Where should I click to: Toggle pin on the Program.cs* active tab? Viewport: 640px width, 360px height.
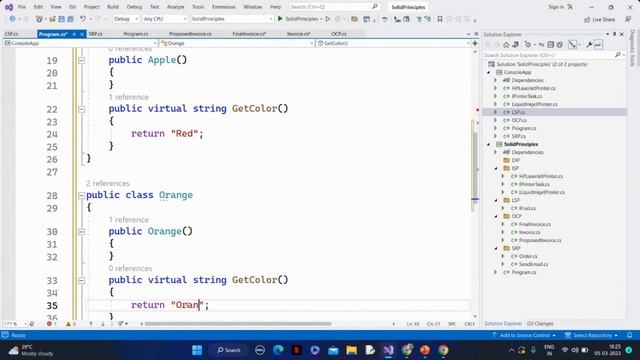coord(74,34)
